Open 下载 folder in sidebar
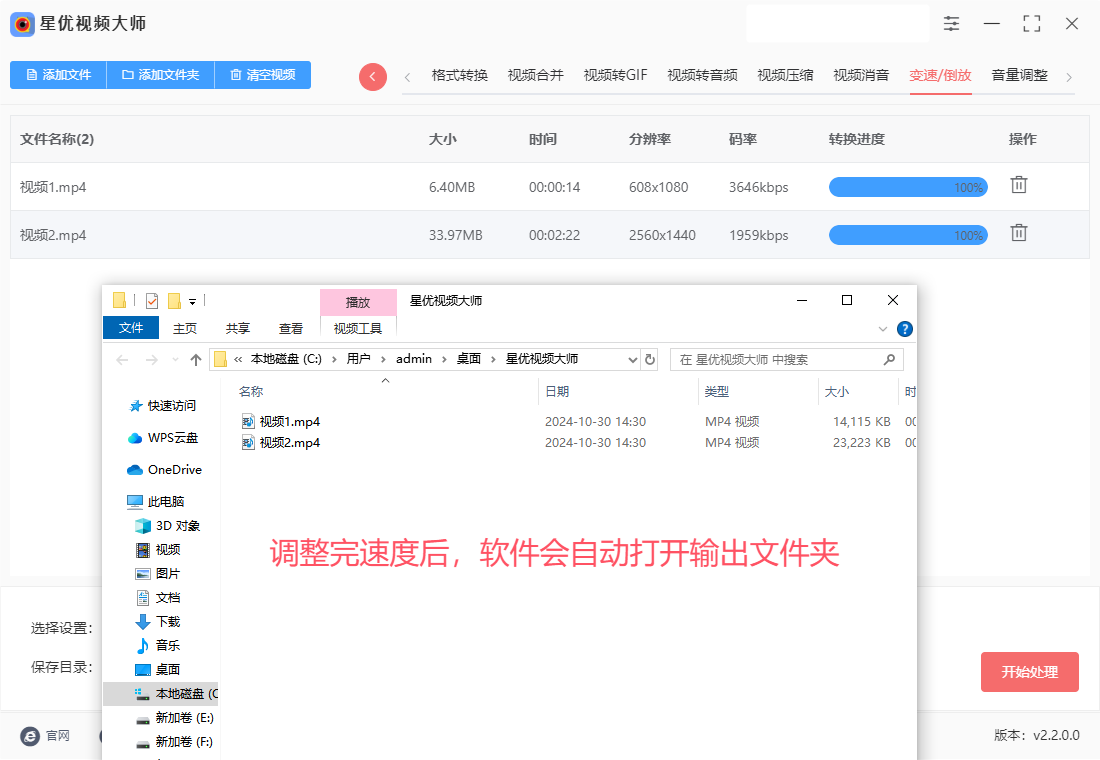The image size is (1100, 760). [158, 622]
